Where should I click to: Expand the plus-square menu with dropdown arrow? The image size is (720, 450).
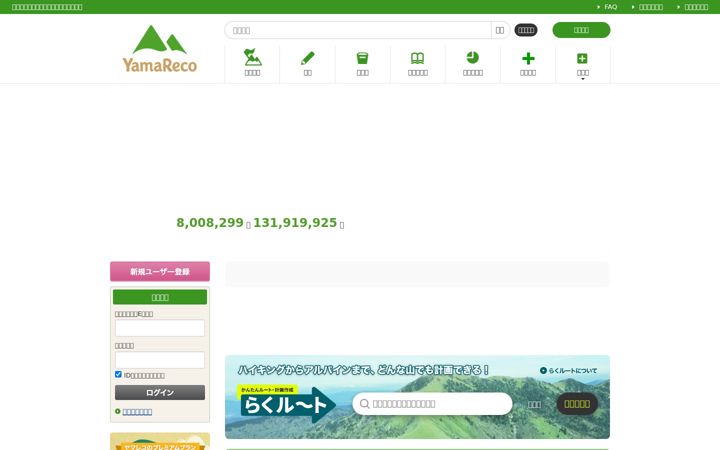point(583,64)
